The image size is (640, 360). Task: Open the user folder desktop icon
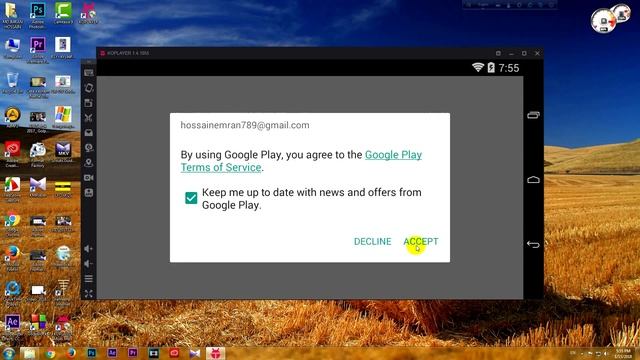pos(12,15)
